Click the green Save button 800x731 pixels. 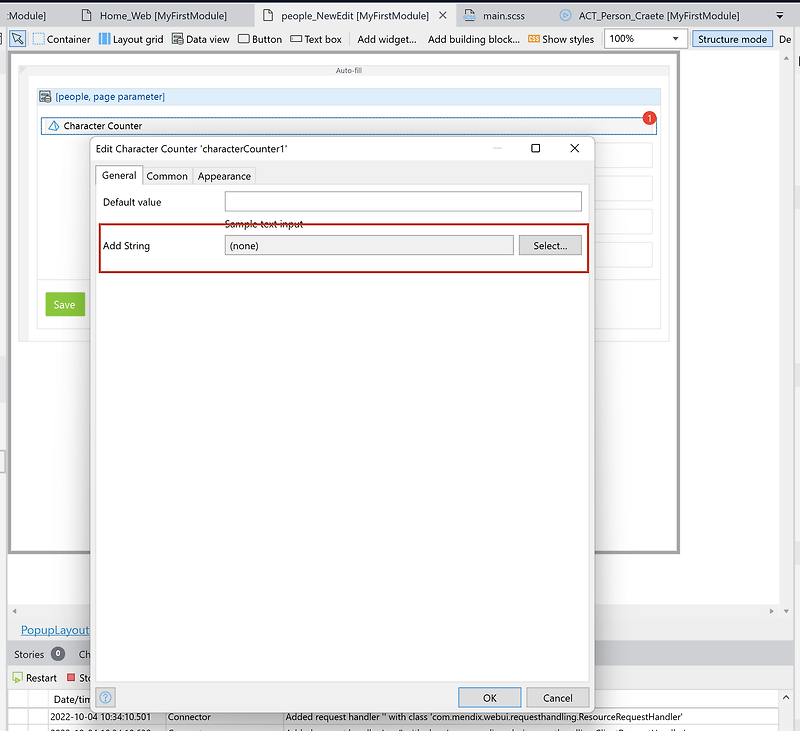[x=64, y=304]
